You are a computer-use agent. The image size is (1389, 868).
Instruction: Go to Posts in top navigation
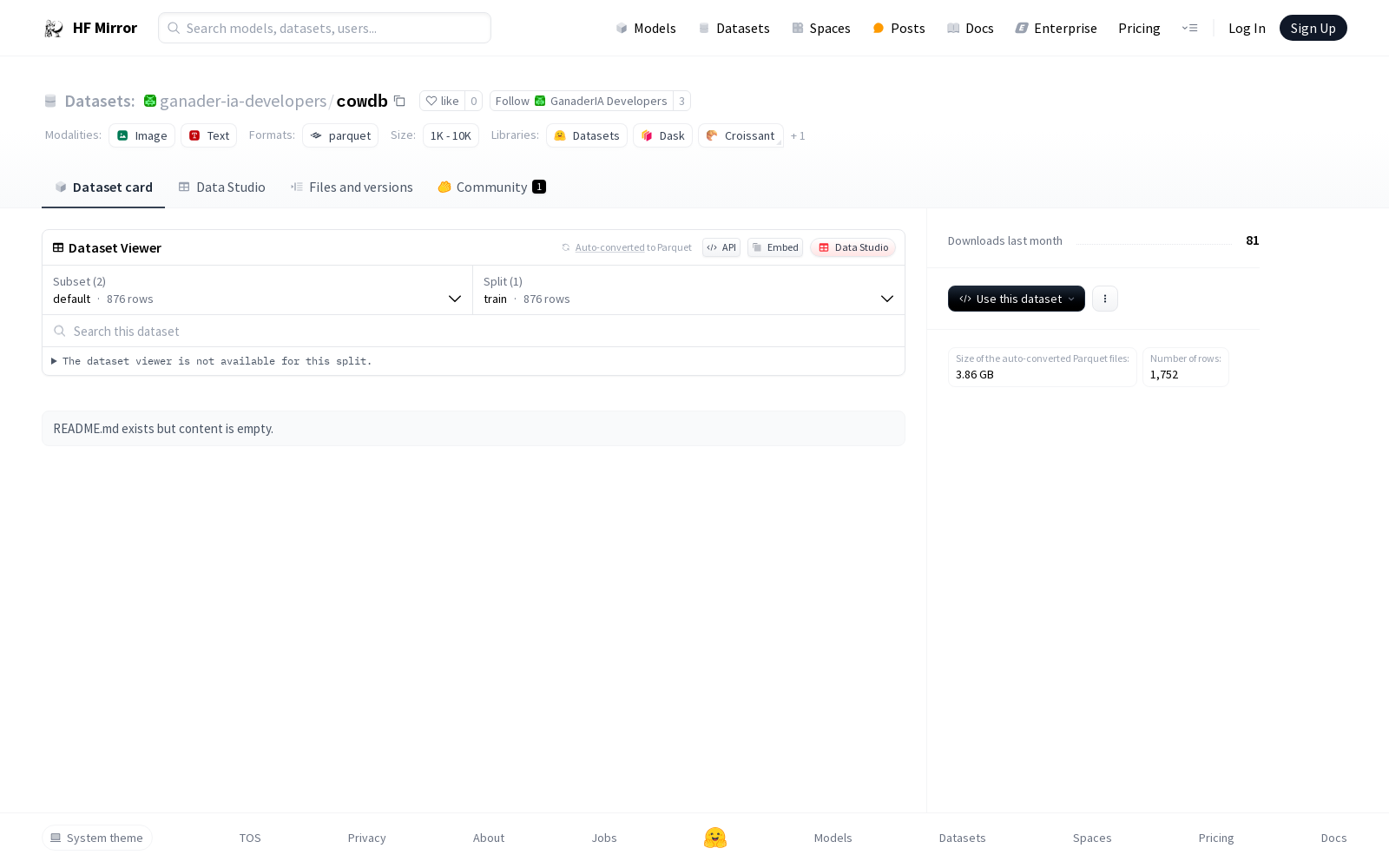[899, 28]
